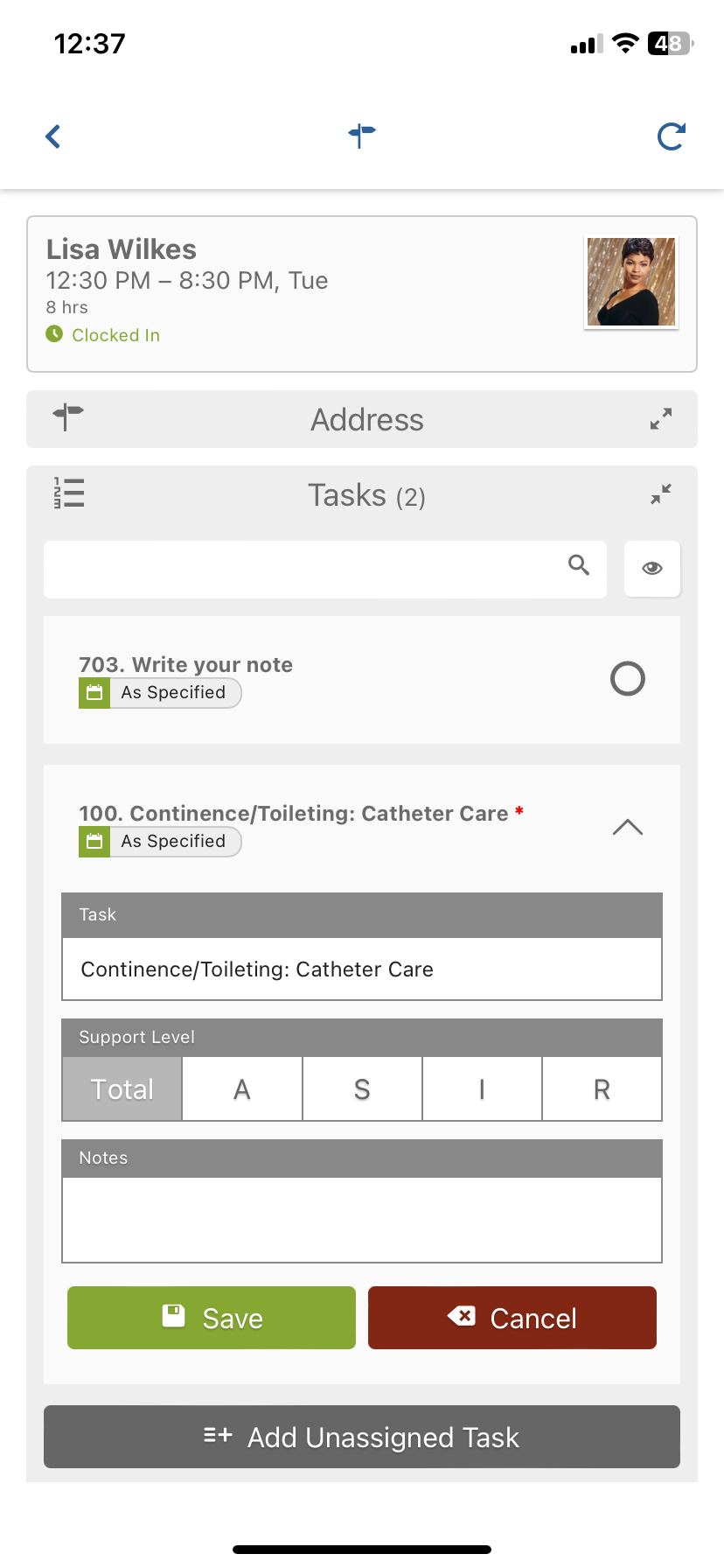Open Lisa Wilkes profile photo
724x1568 pixels.
tap(631, 282)
